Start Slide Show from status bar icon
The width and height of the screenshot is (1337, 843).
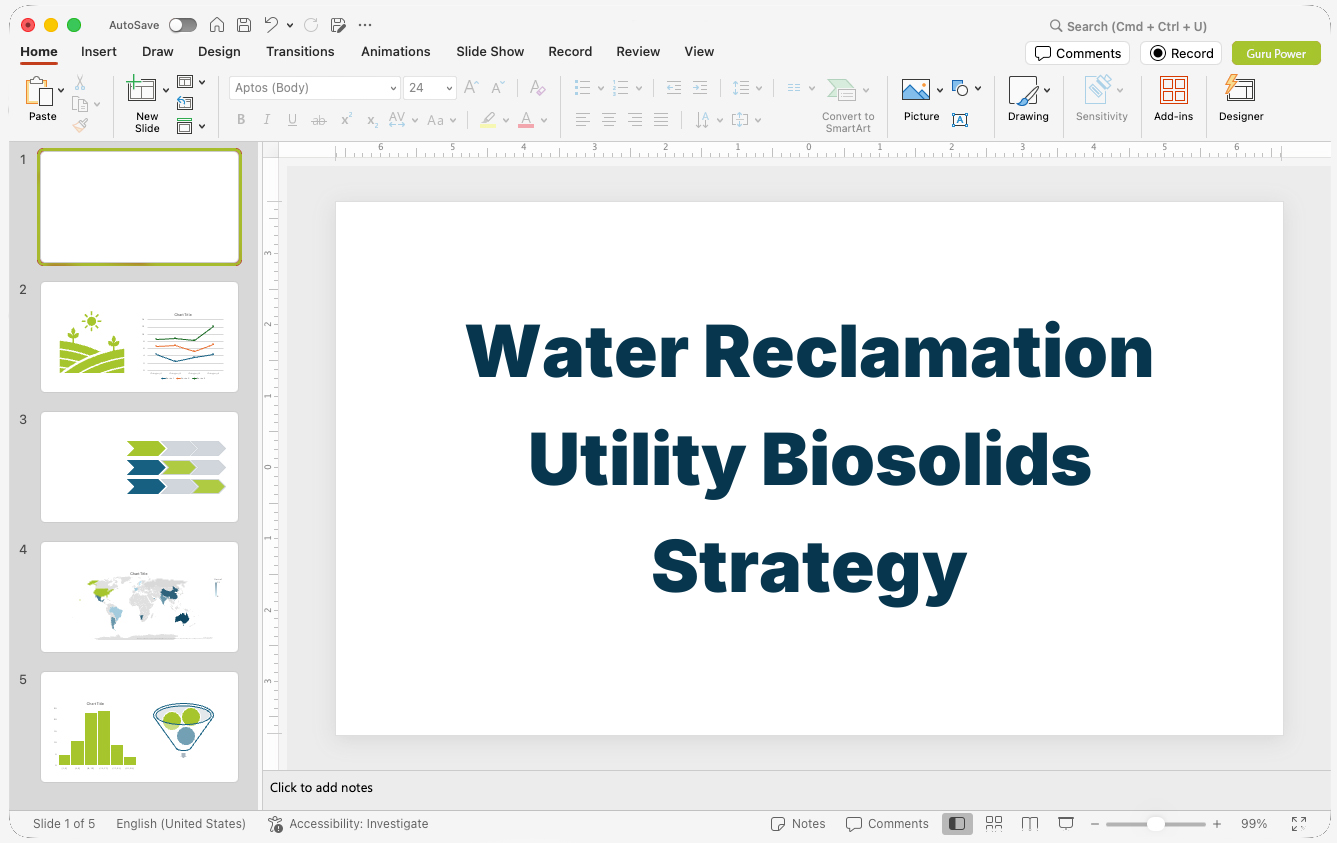point(1066,823)
